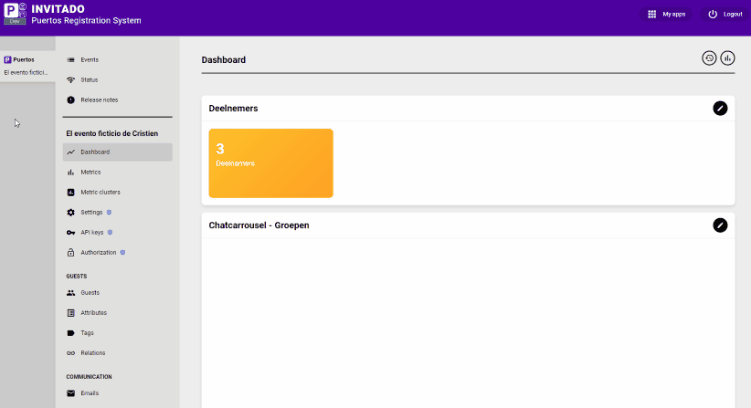Go to Metric clusters page

coord(117,193)
